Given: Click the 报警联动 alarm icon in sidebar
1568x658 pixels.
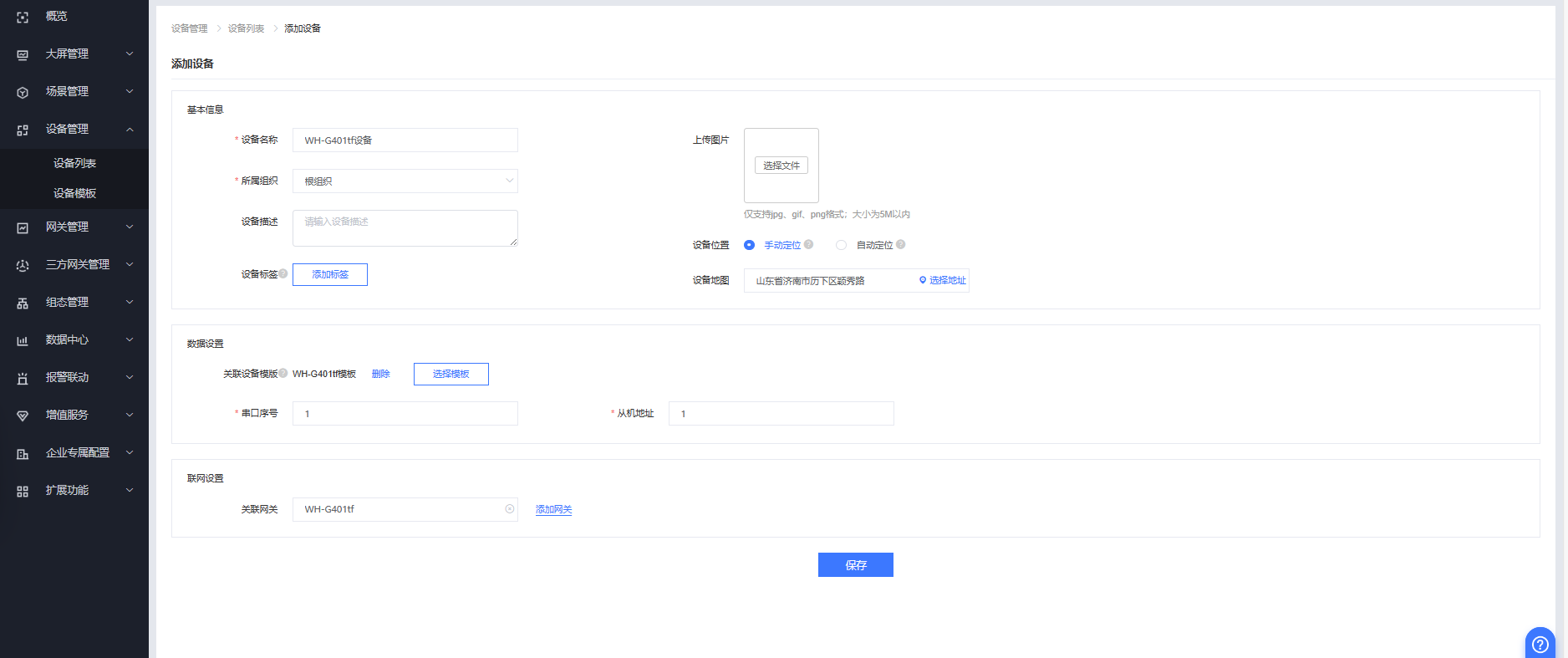Looking at the screenshot, I should pyautogui.click(x=23, y=378).
